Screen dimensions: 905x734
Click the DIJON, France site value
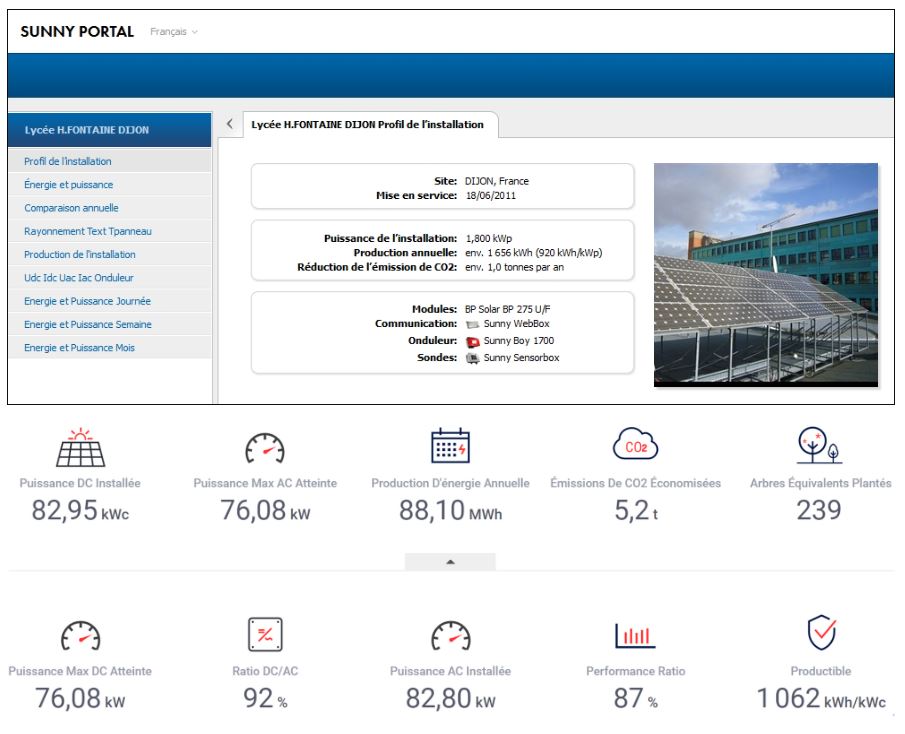click(497, 181)
